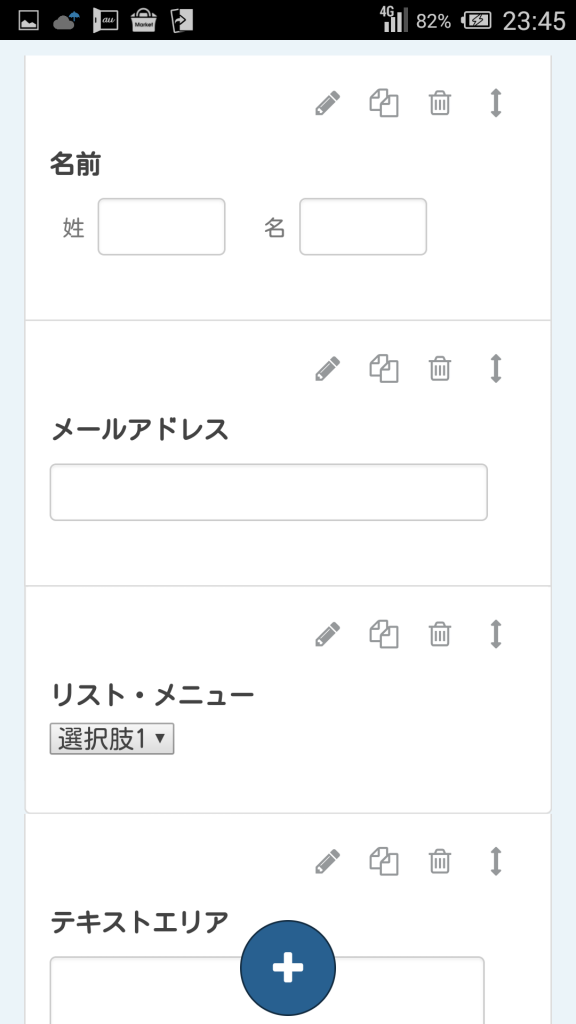Tap the blue plus add-field button
Image resolution: width=576 pixels, height=1024 pixels.
tap(288, 968)
